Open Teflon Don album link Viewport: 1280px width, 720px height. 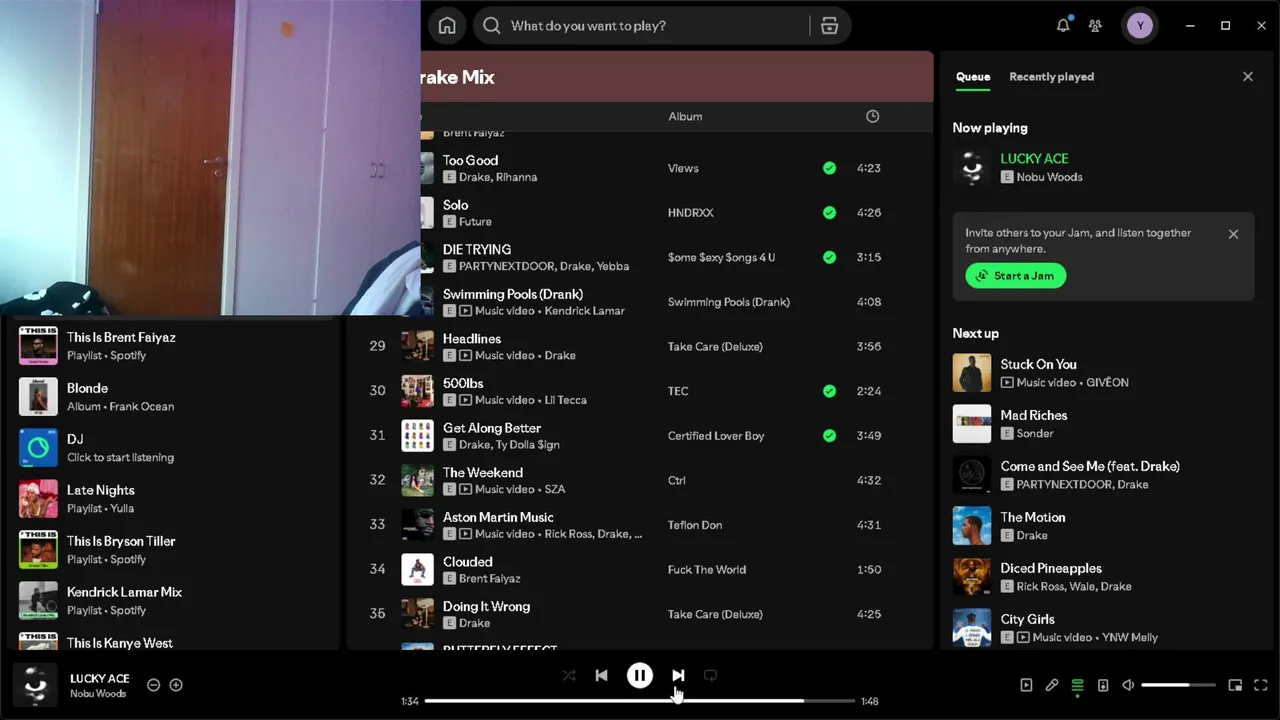[695, 525]
